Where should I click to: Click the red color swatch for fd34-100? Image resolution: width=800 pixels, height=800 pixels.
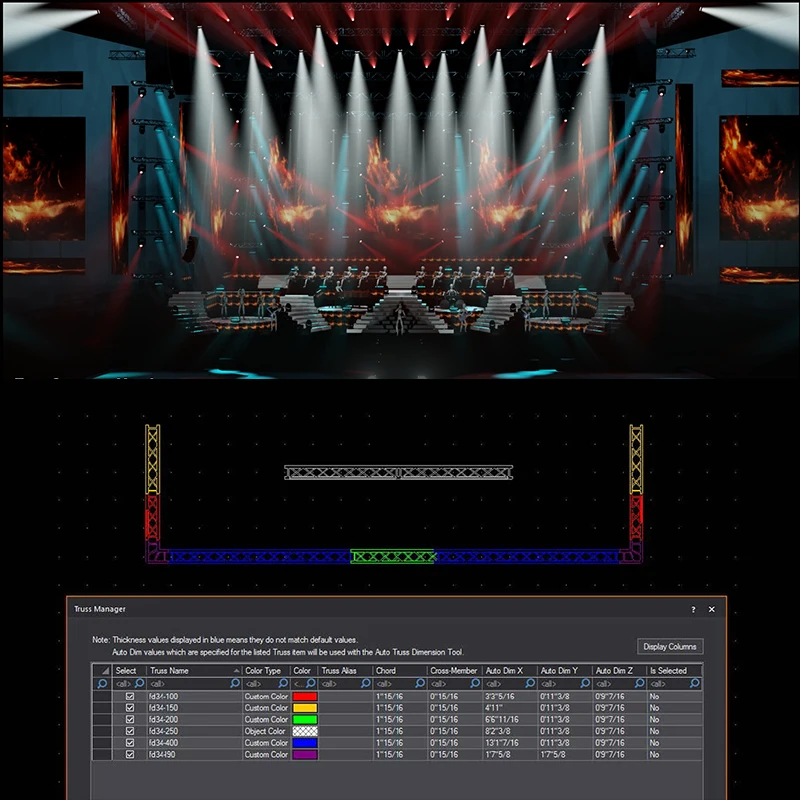tap(305, 696)
